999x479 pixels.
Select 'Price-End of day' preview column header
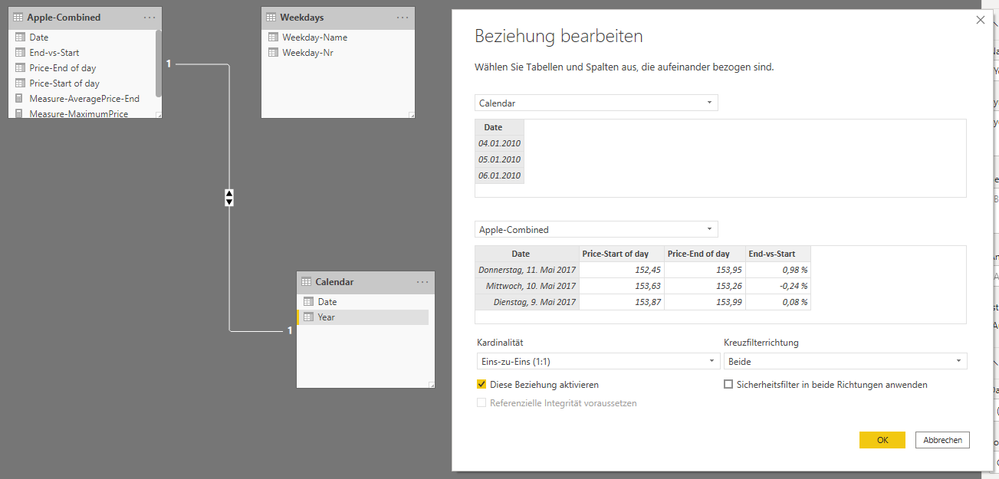tap(705, 254)
